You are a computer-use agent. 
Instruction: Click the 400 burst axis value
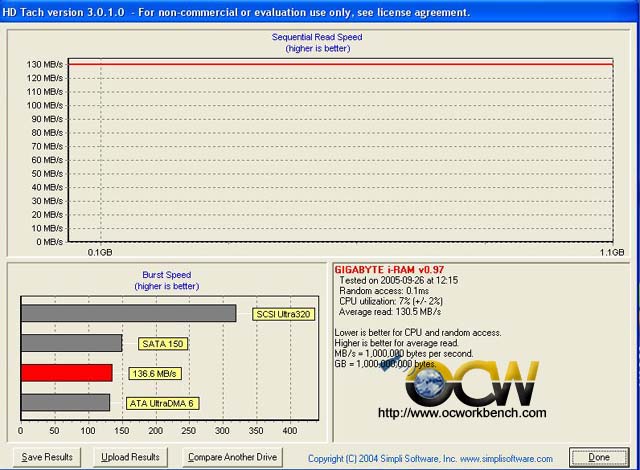click(x=290, y=431)
